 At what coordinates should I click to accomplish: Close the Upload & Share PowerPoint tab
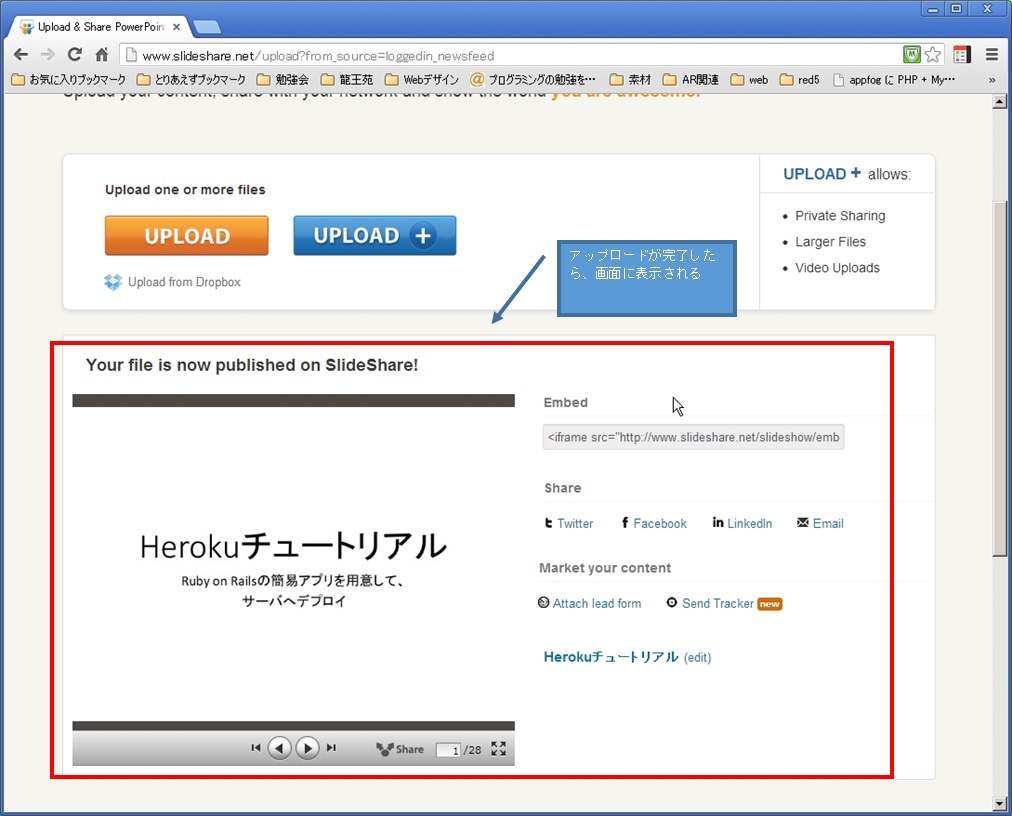(176, 27)
